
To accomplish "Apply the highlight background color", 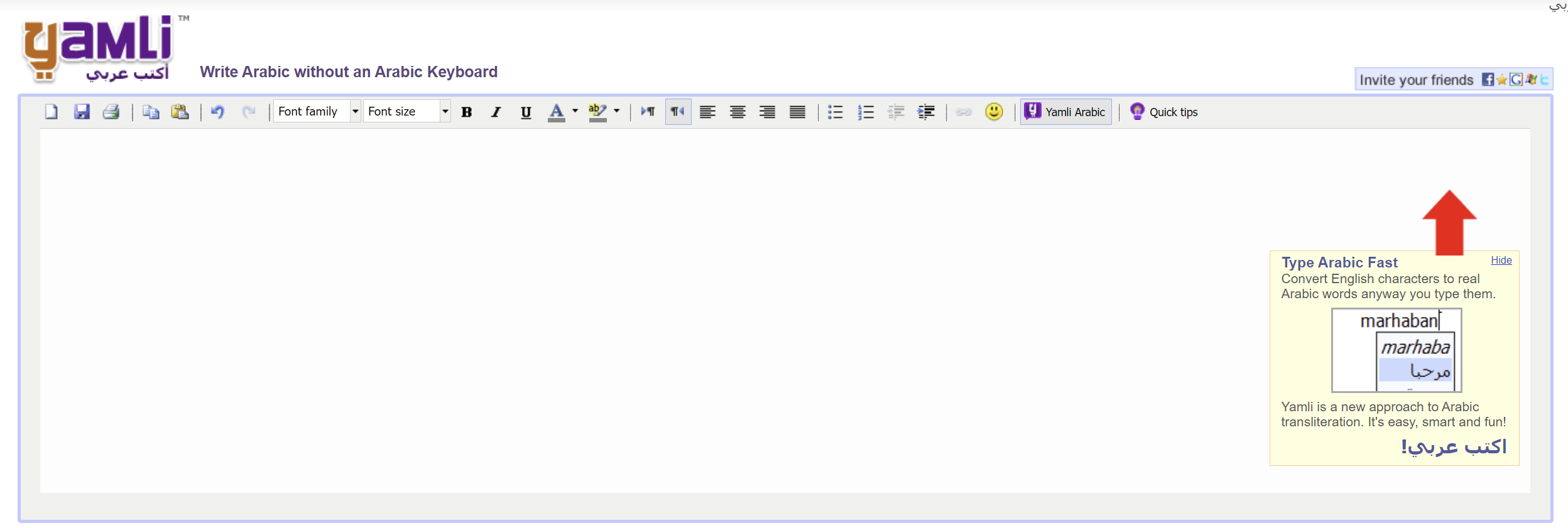I will point(597,112).
